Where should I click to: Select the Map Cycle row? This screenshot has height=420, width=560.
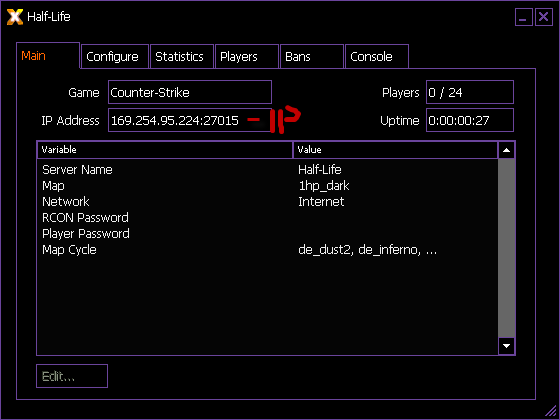coord(267,250)
